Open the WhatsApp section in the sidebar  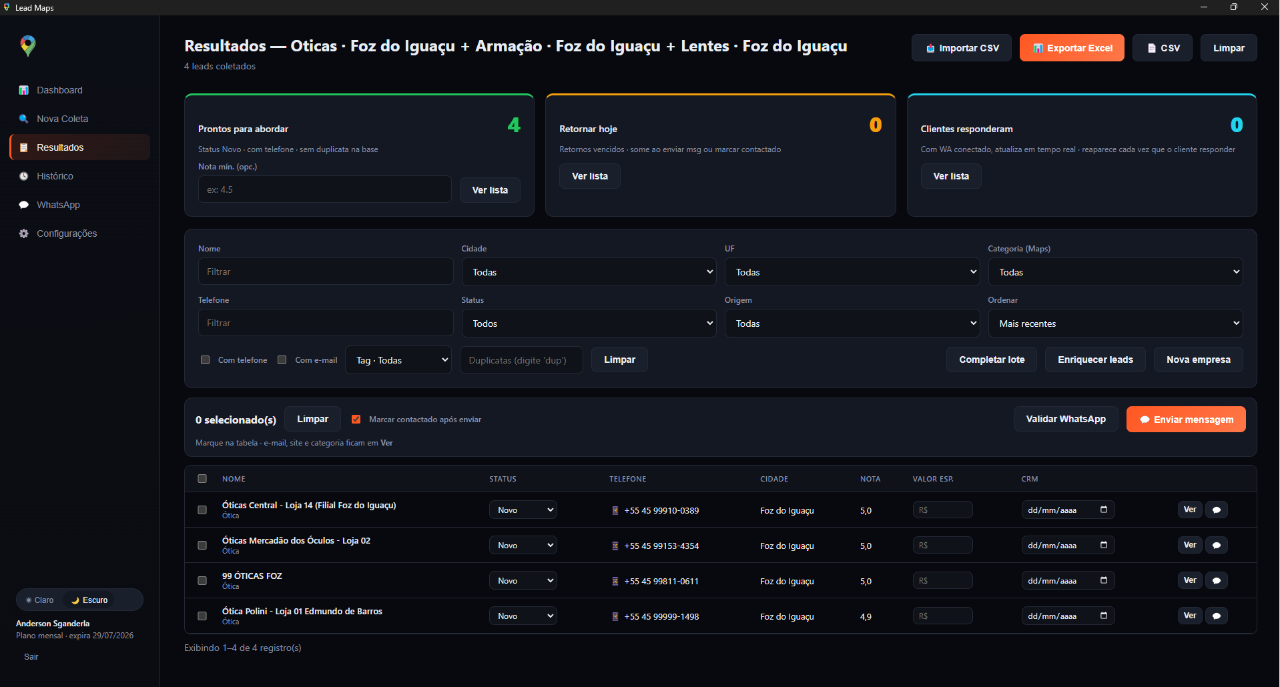pyautogui.click(x=80, y=205)
